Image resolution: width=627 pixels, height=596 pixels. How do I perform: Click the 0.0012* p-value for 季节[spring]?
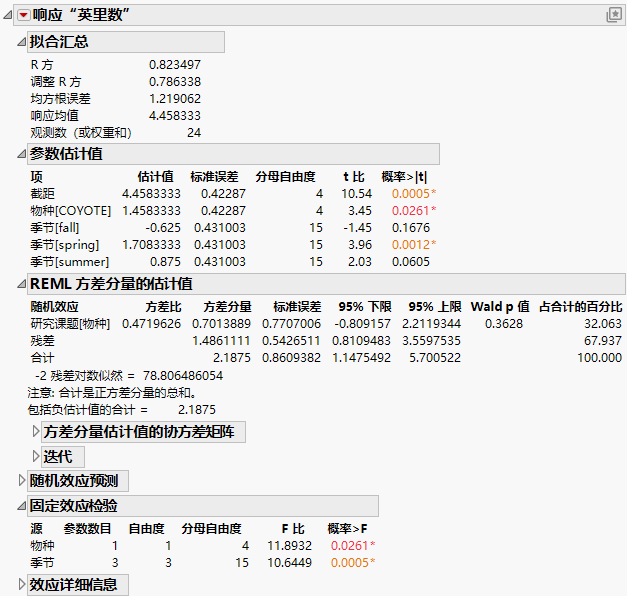(x=414, y=245)
